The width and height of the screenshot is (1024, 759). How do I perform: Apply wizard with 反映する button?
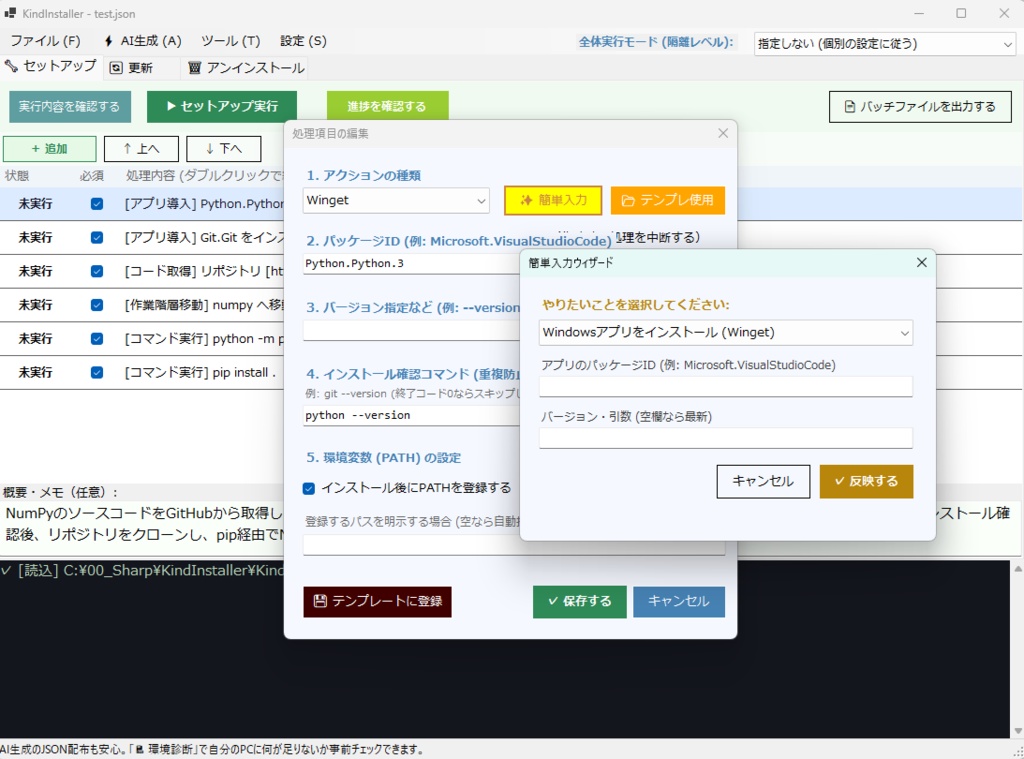[866, 481]
